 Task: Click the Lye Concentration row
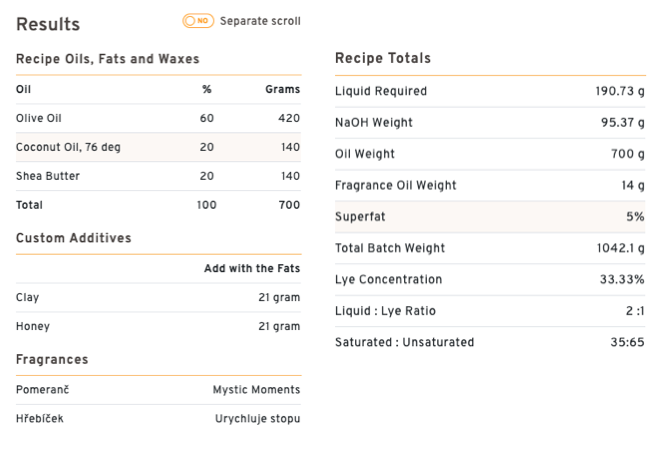coord(490,279)
